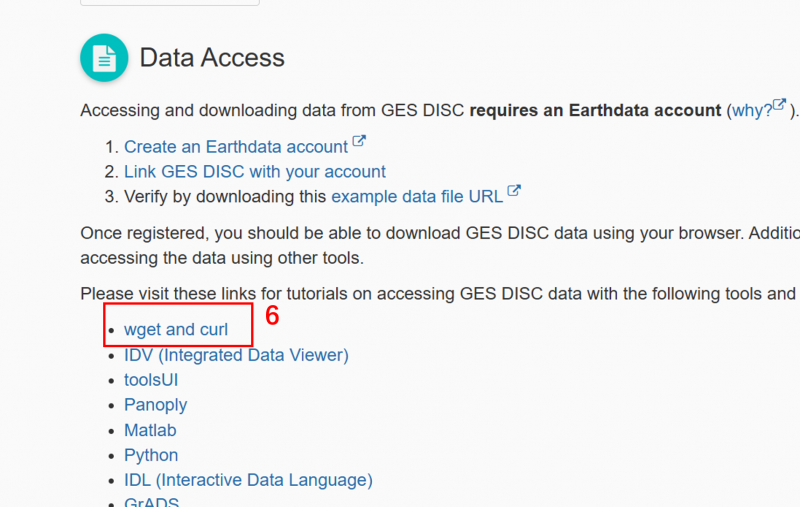Open the why? explanation link
This screenshot has width=800, height=507.
coord(751,110)
